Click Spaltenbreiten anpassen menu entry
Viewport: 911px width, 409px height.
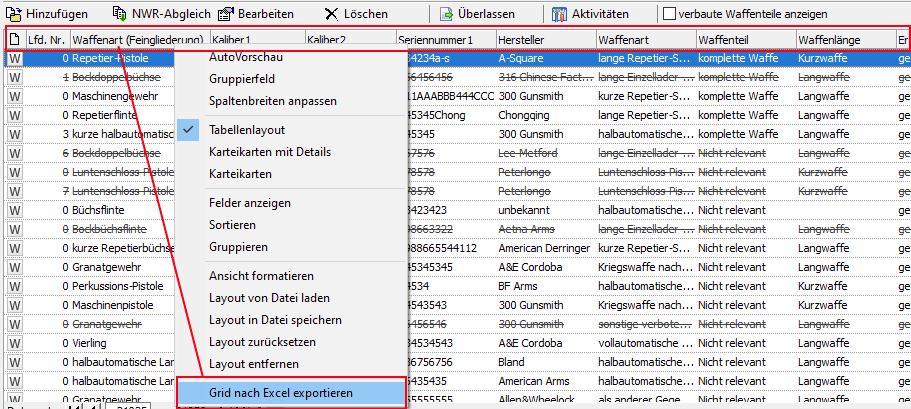point(272,101)
